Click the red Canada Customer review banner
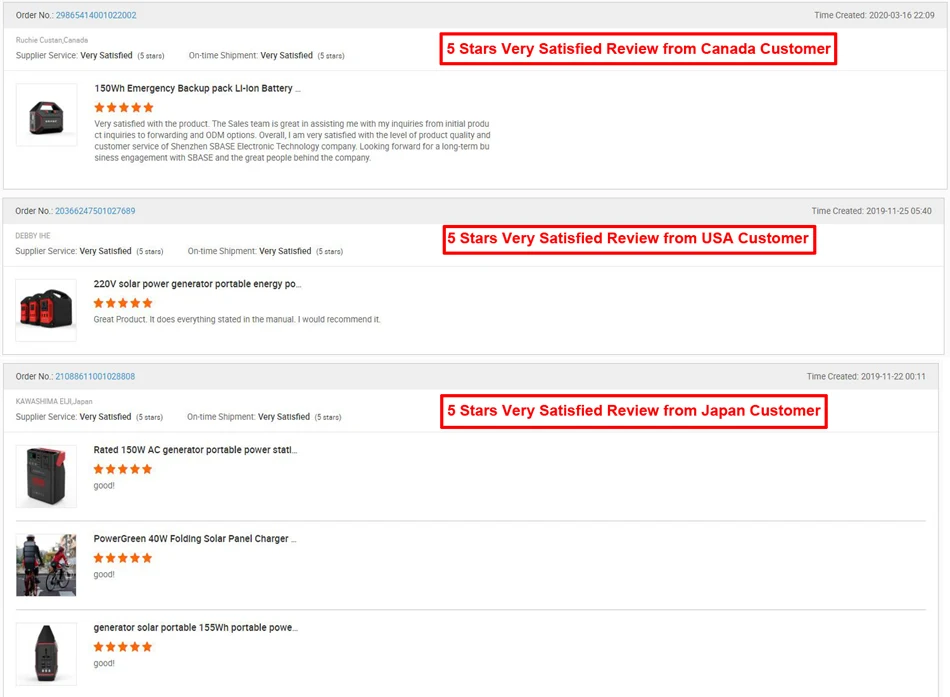 (x=638, y=48)
